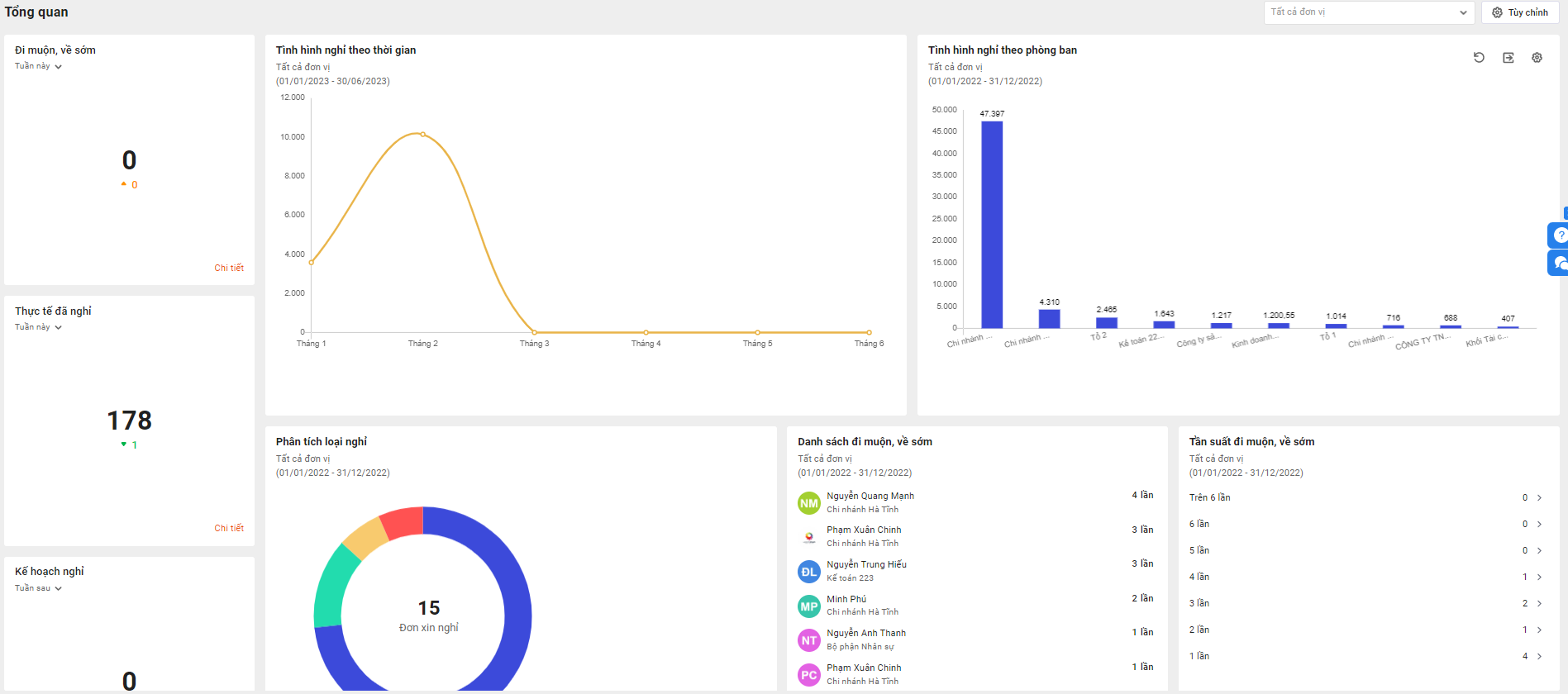Open department chart settings gear icon
The image size is (1568, 694).
click(1537, 58)
